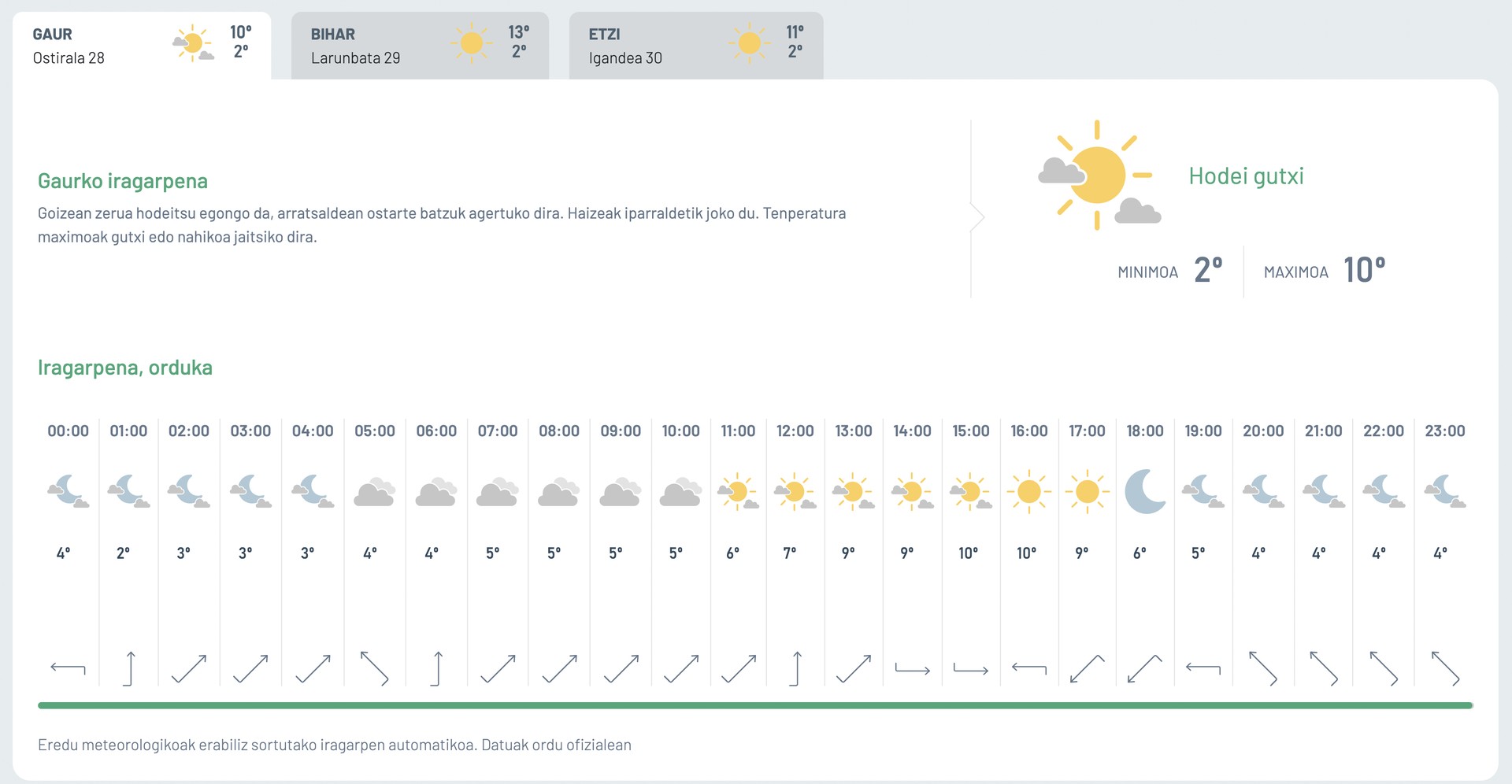Click the 15:00 temperature 10°

(969, 553)
